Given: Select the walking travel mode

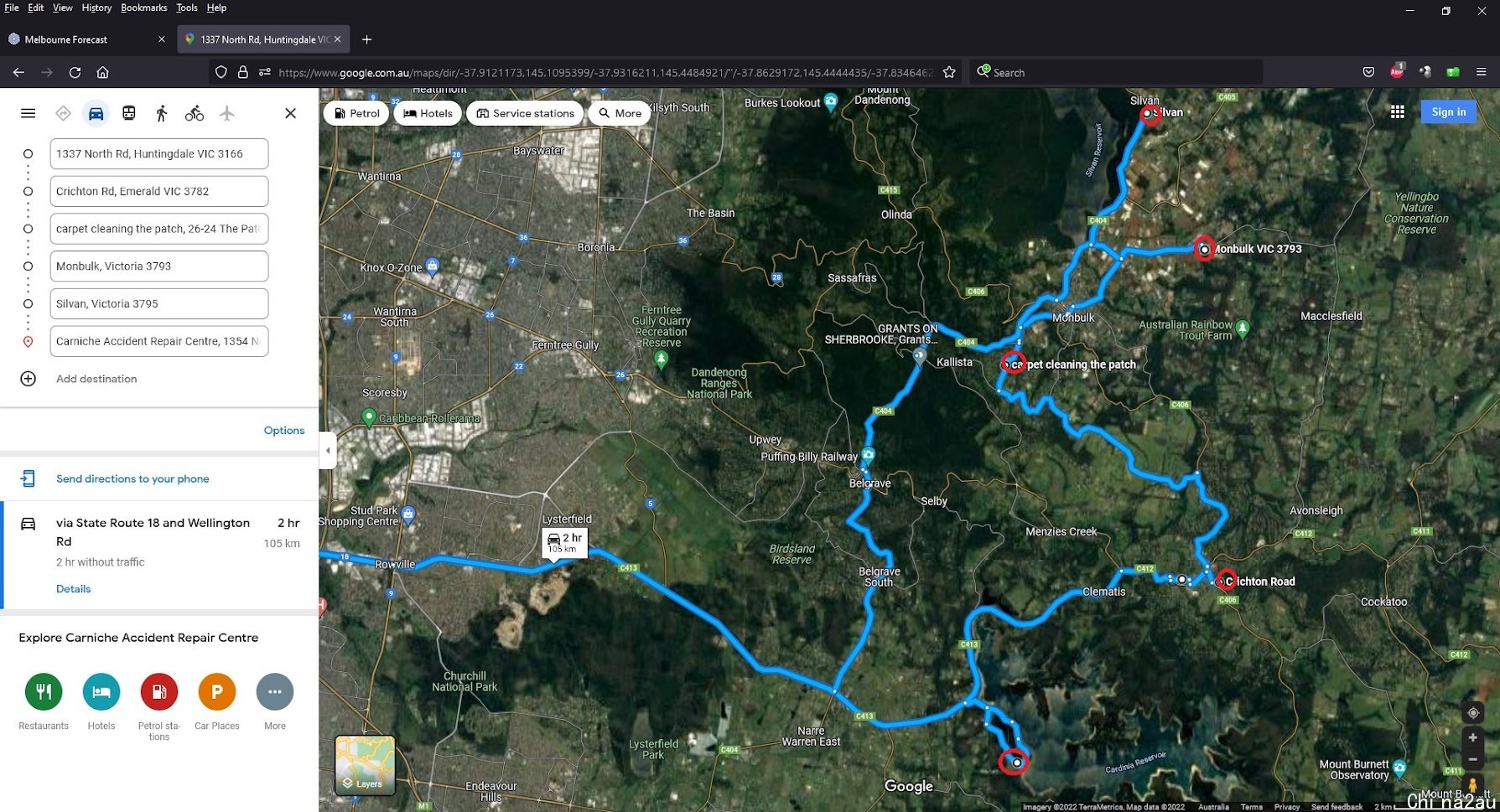Looking at the screenshot, I should pyautogui.click(x=162, y=113).
